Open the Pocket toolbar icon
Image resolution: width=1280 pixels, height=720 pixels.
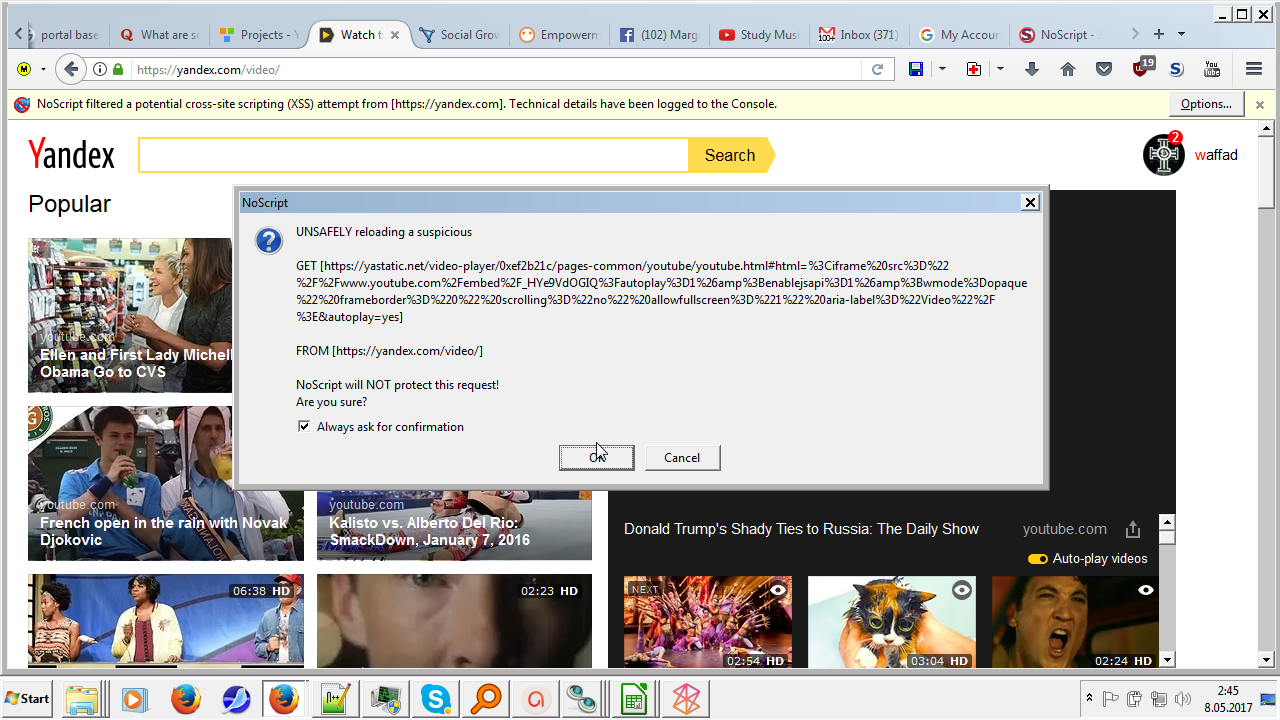[1104, 69]
